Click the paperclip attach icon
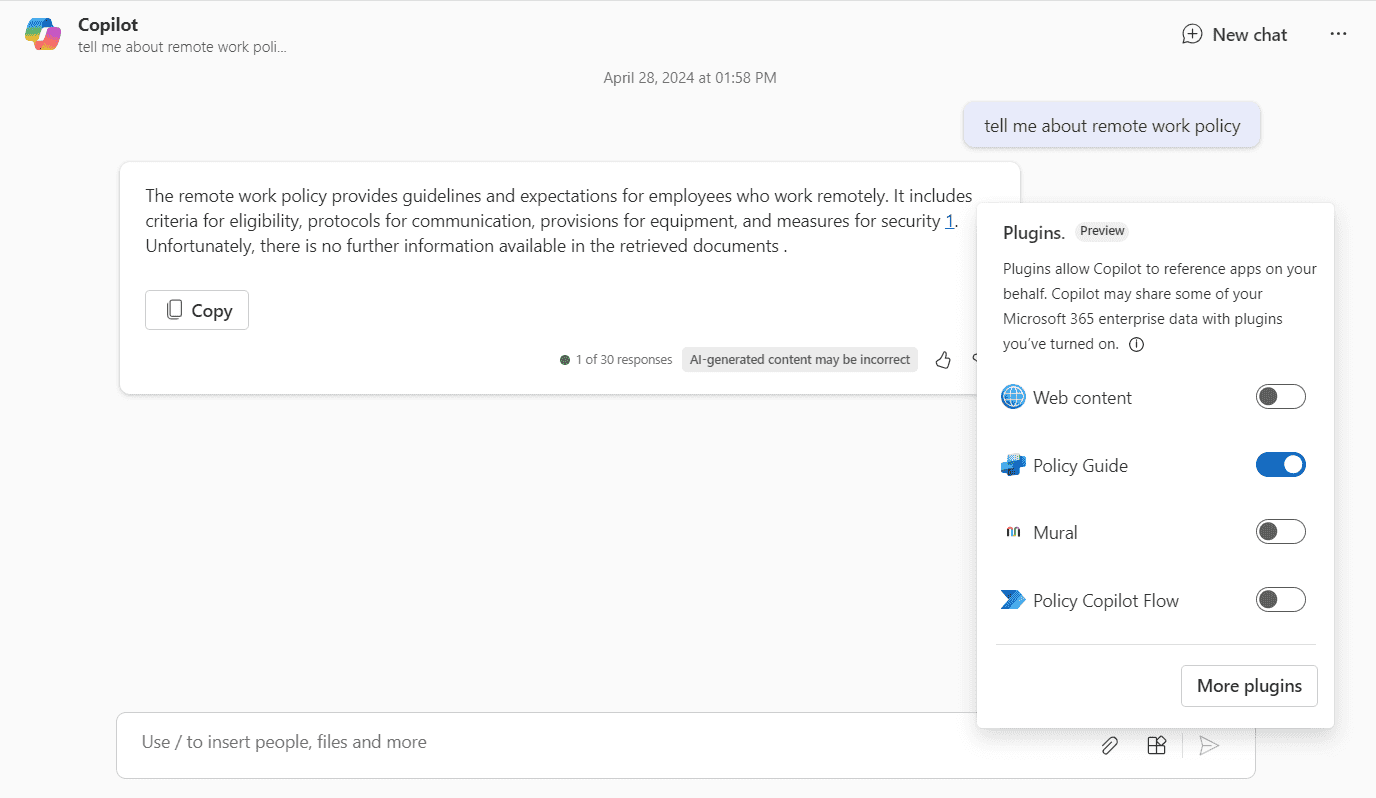 click(x=1109, y=745)
